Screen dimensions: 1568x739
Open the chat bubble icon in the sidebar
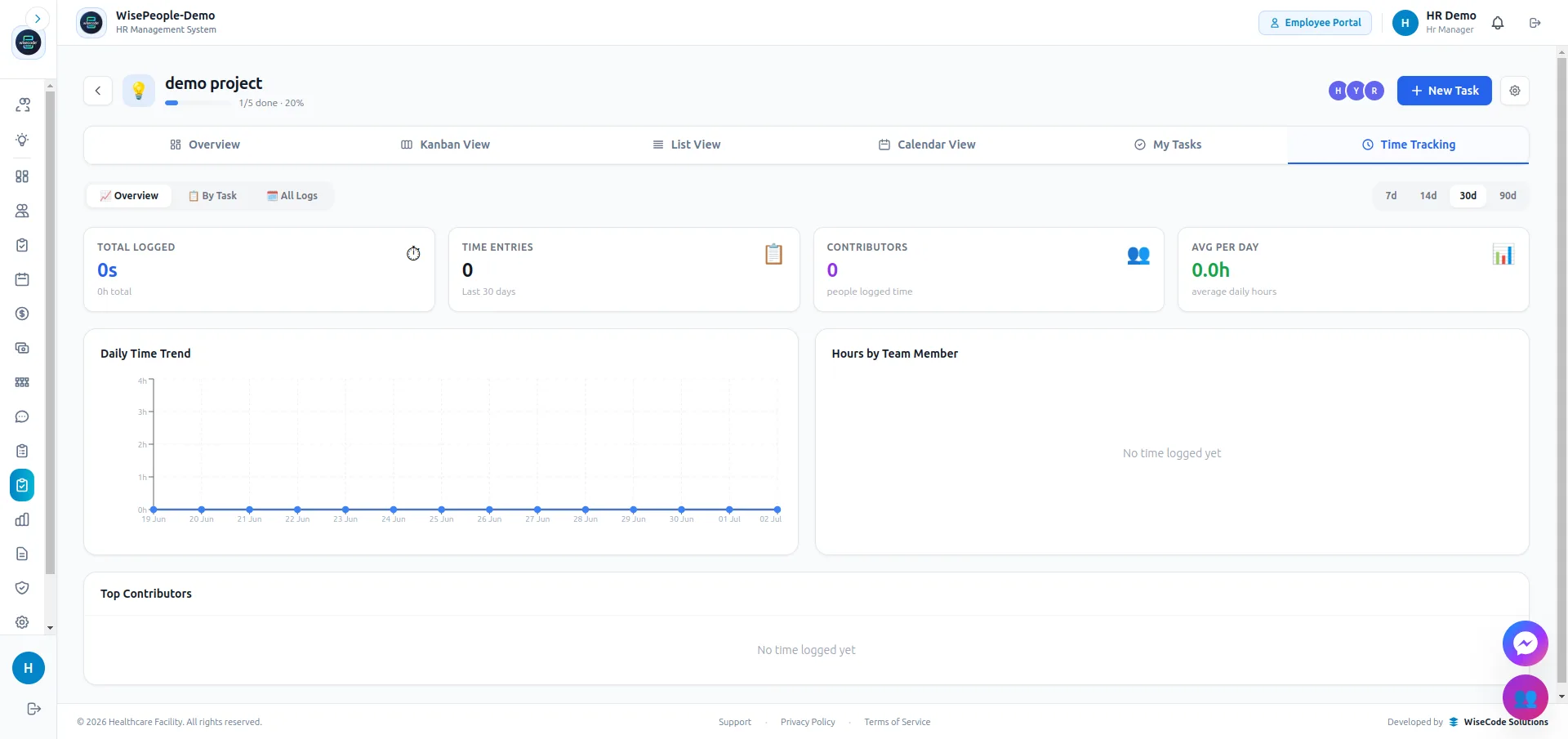pos(22,416)
